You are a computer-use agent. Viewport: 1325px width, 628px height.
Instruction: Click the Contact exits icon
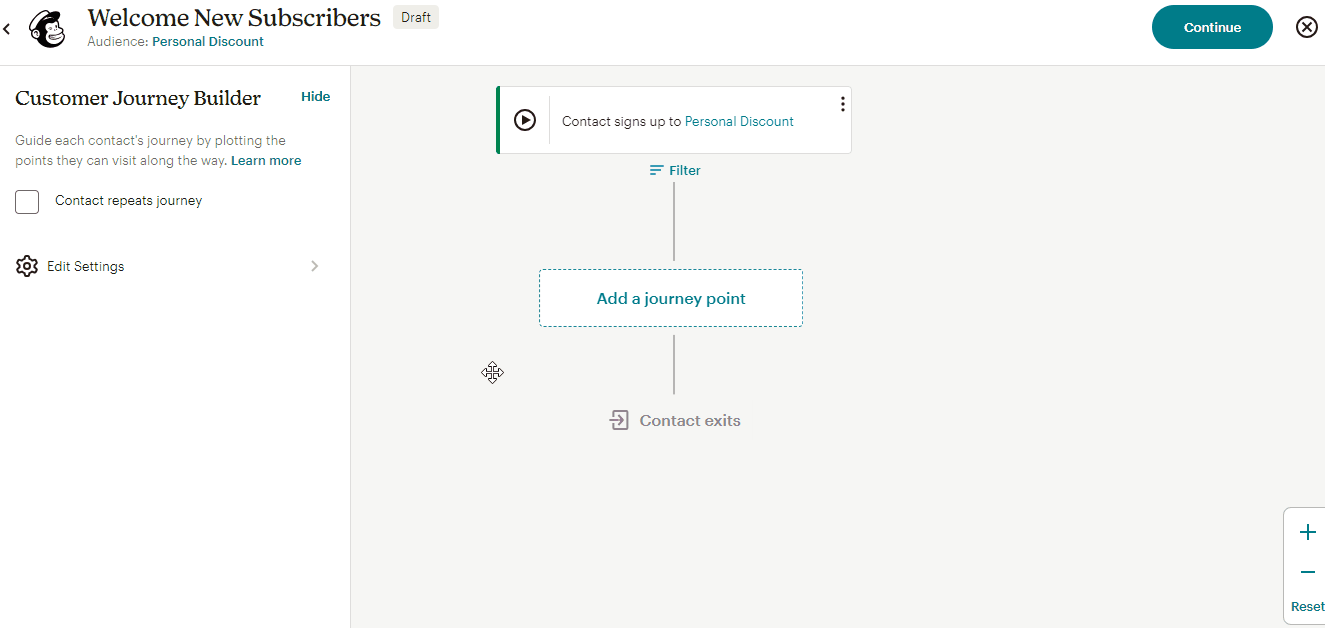(x=620, y=420)
